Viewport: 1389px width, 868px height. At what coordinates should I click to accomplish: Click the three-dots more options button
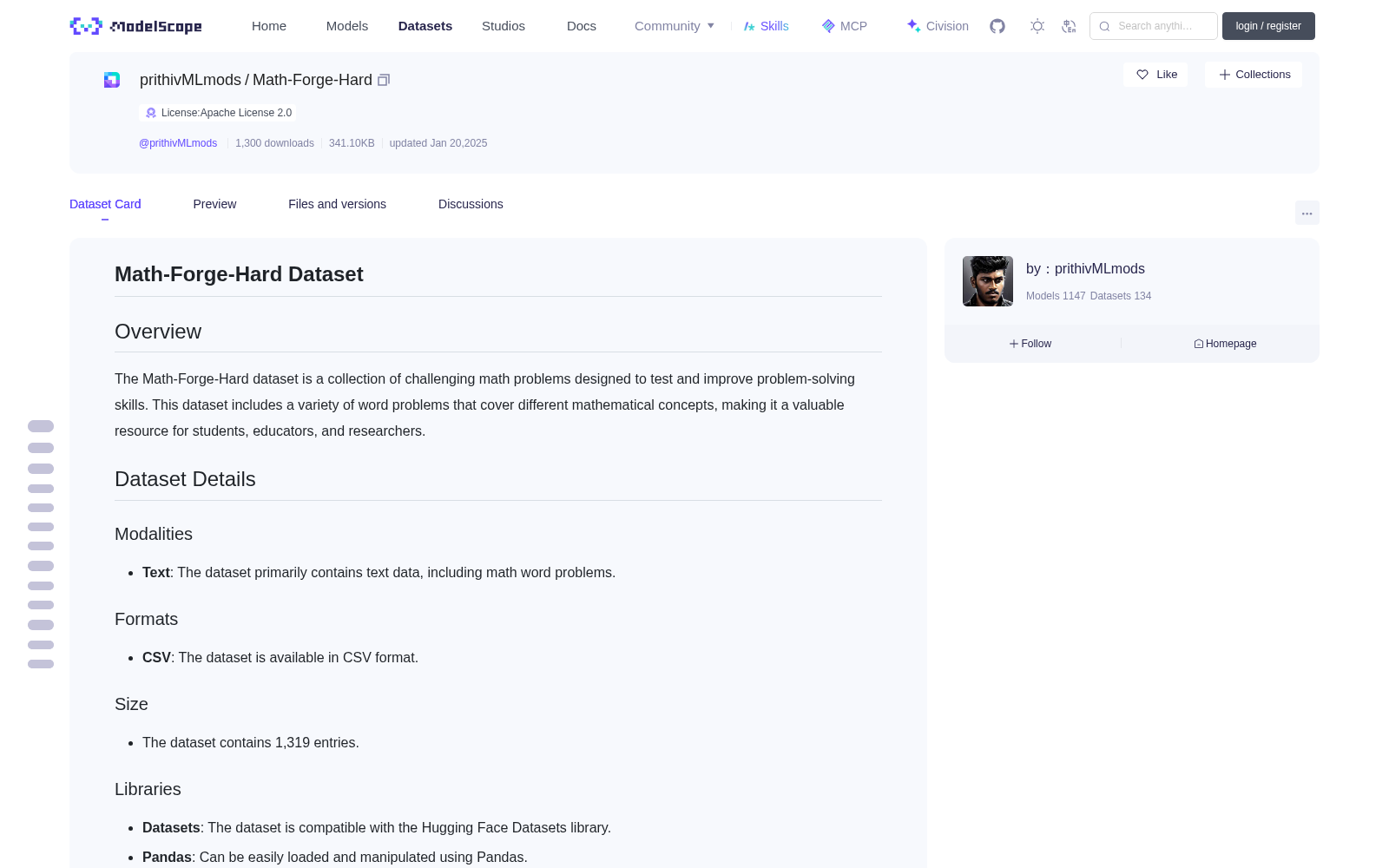(x=1307, y=213)
